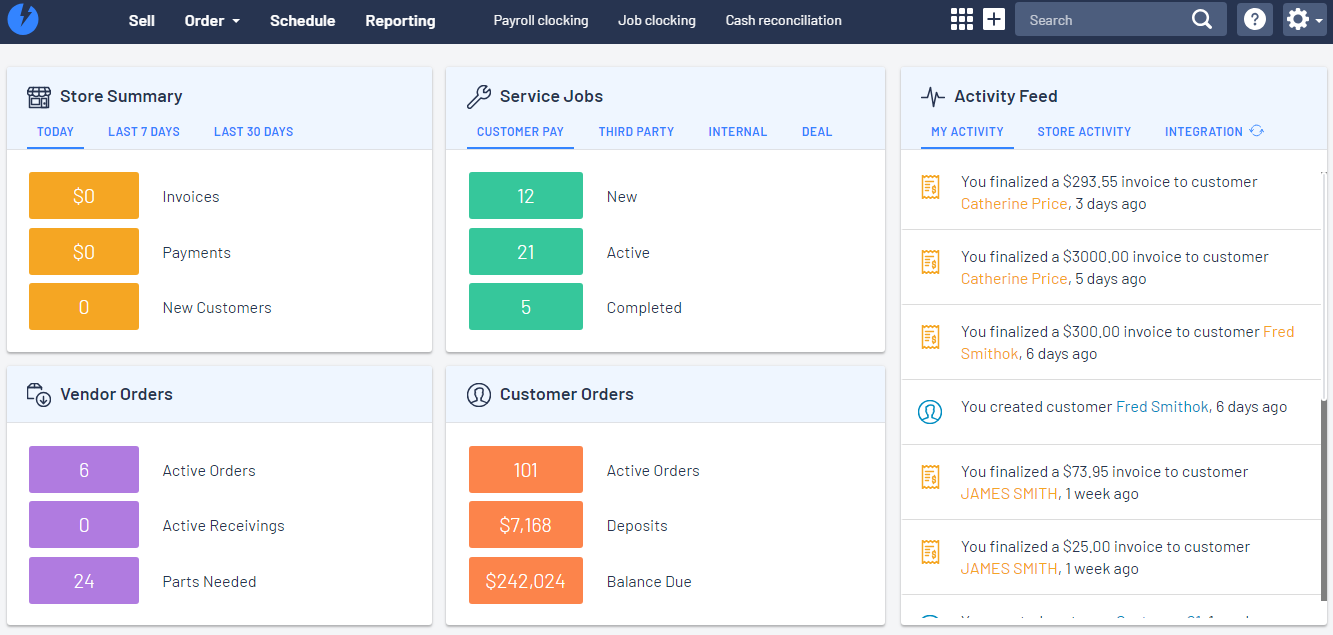Click the Vendor Orders box icon
The height and width of the screenshot is (635, 1333).
[39, 394]
